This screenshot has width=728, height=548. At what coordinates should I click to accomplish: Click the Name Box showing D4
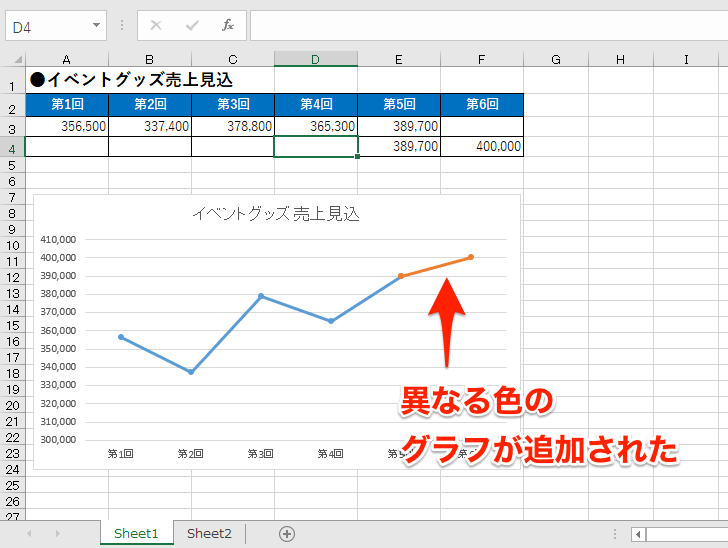point(56,26)
